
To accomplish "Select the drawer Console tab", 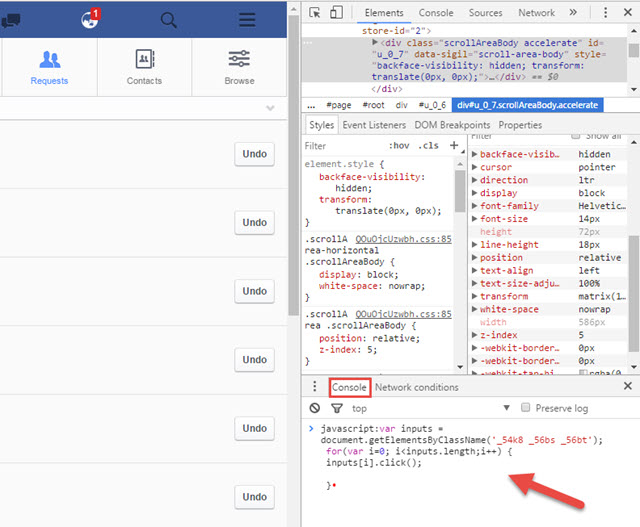I will (349, 387).
